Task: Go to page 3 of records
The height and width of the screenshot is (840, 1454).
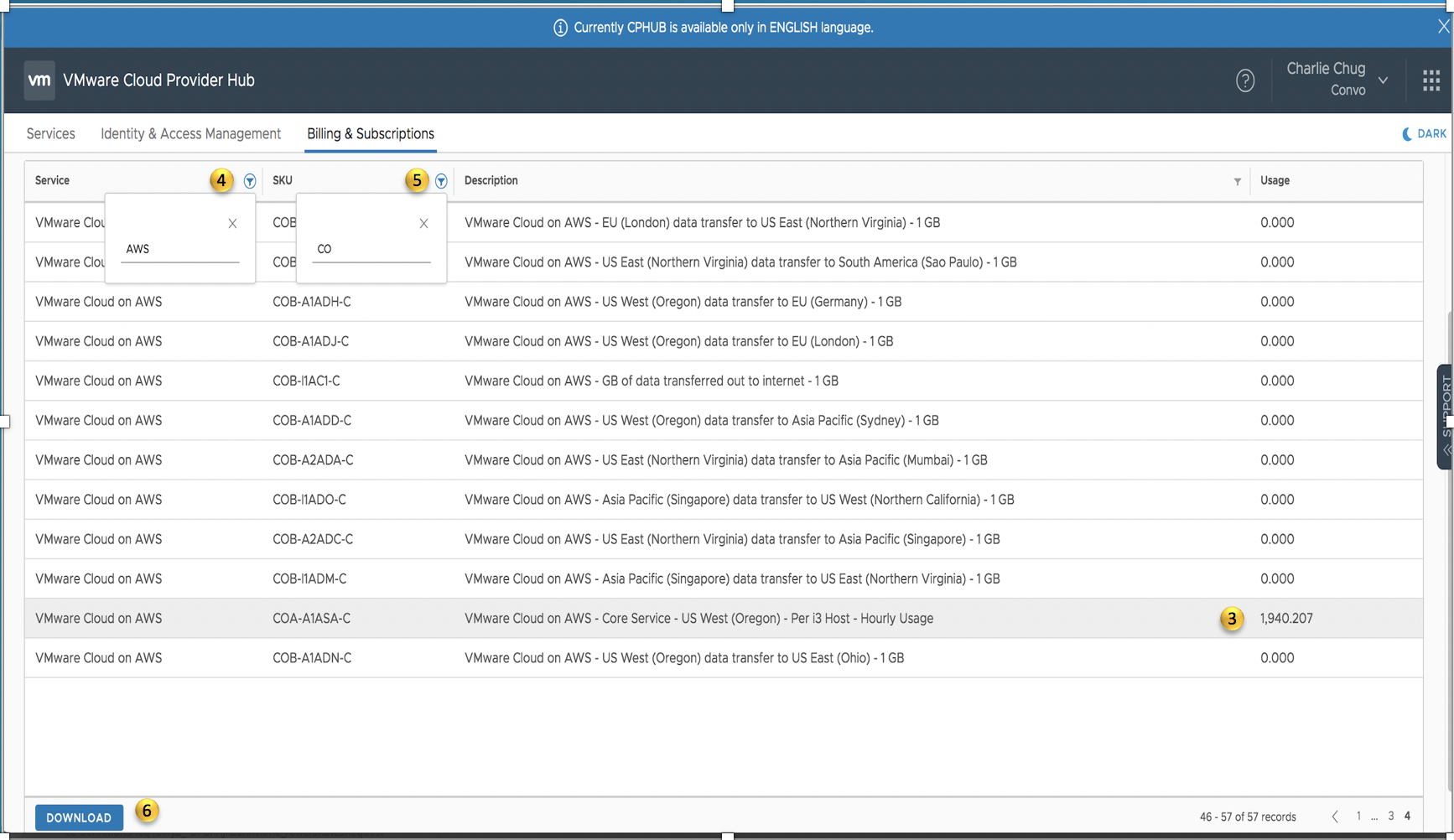Action: tap(1390, 817)
